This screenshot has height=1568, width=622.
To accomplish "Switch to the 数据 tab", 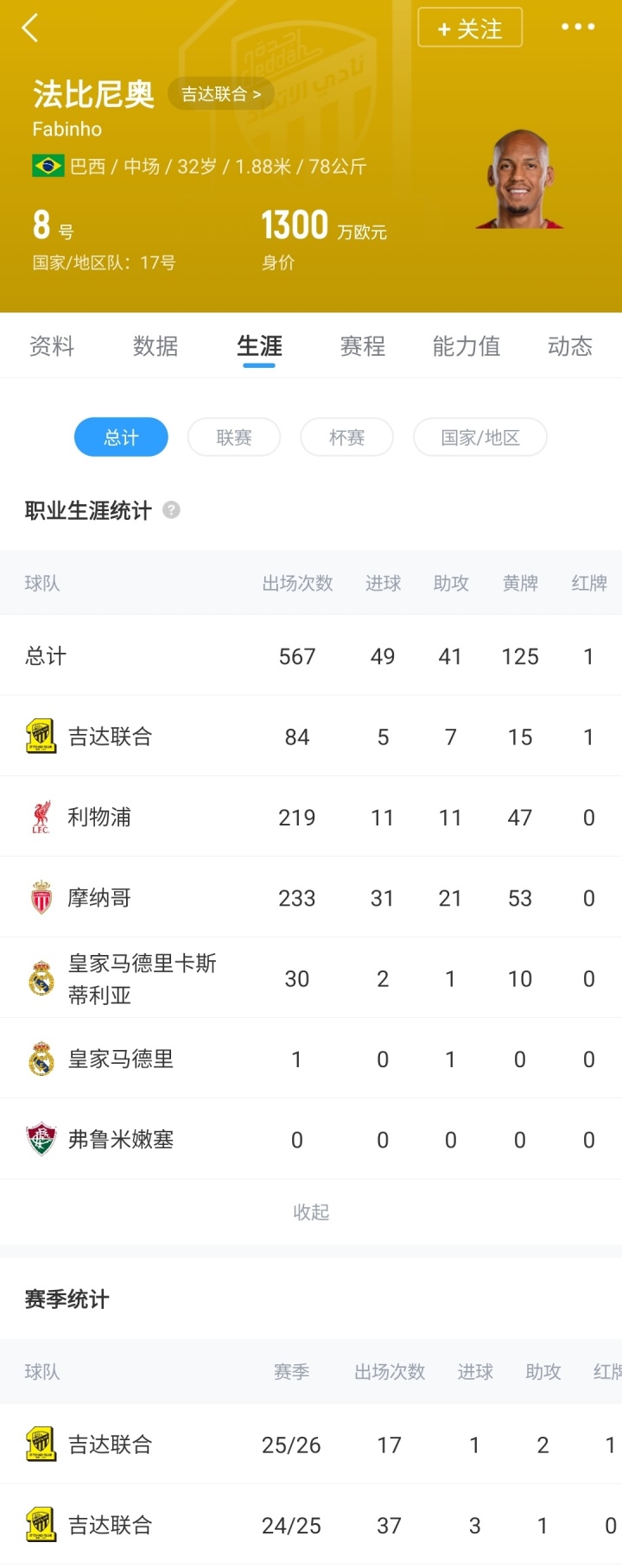I will 155,346.
